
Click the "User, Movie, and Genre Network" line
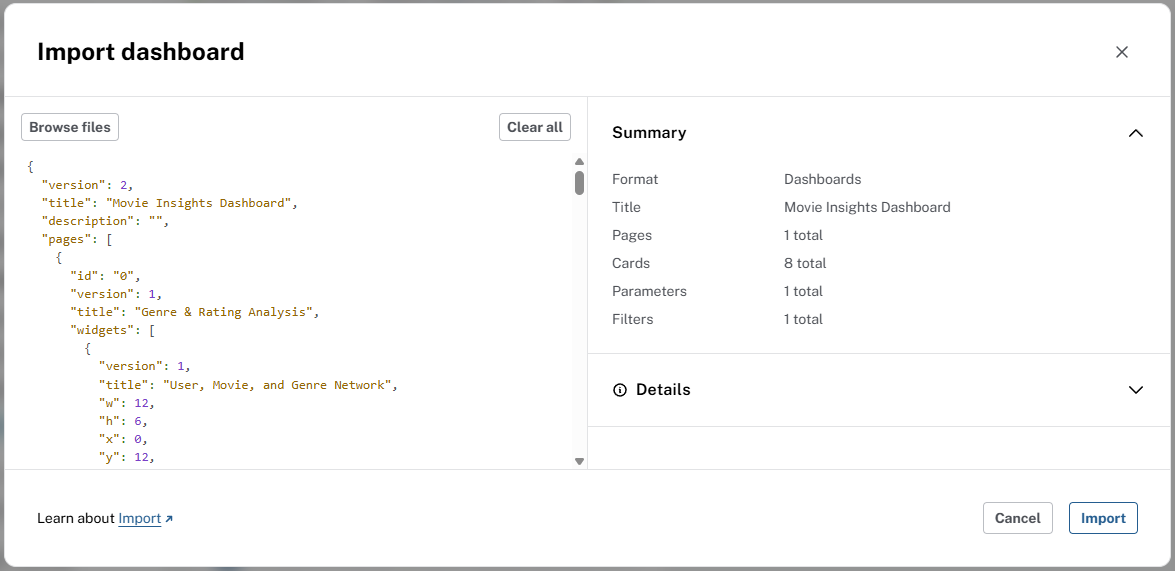(247, 385)
